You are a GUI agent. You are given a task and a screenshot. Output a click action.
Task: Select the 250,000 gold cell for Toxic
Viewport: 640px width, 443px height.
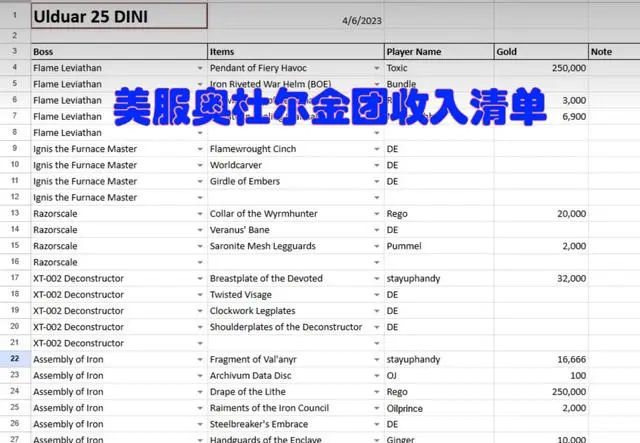pos(541,68)
